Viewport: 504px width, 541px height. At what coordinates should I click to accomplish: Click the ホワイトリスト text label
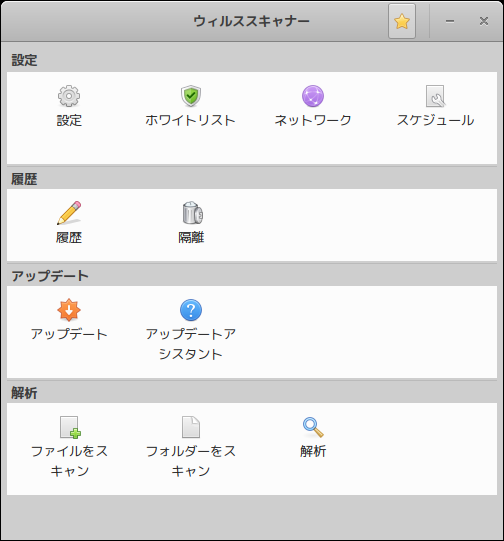pyautogui.click(x=190, y=120)
